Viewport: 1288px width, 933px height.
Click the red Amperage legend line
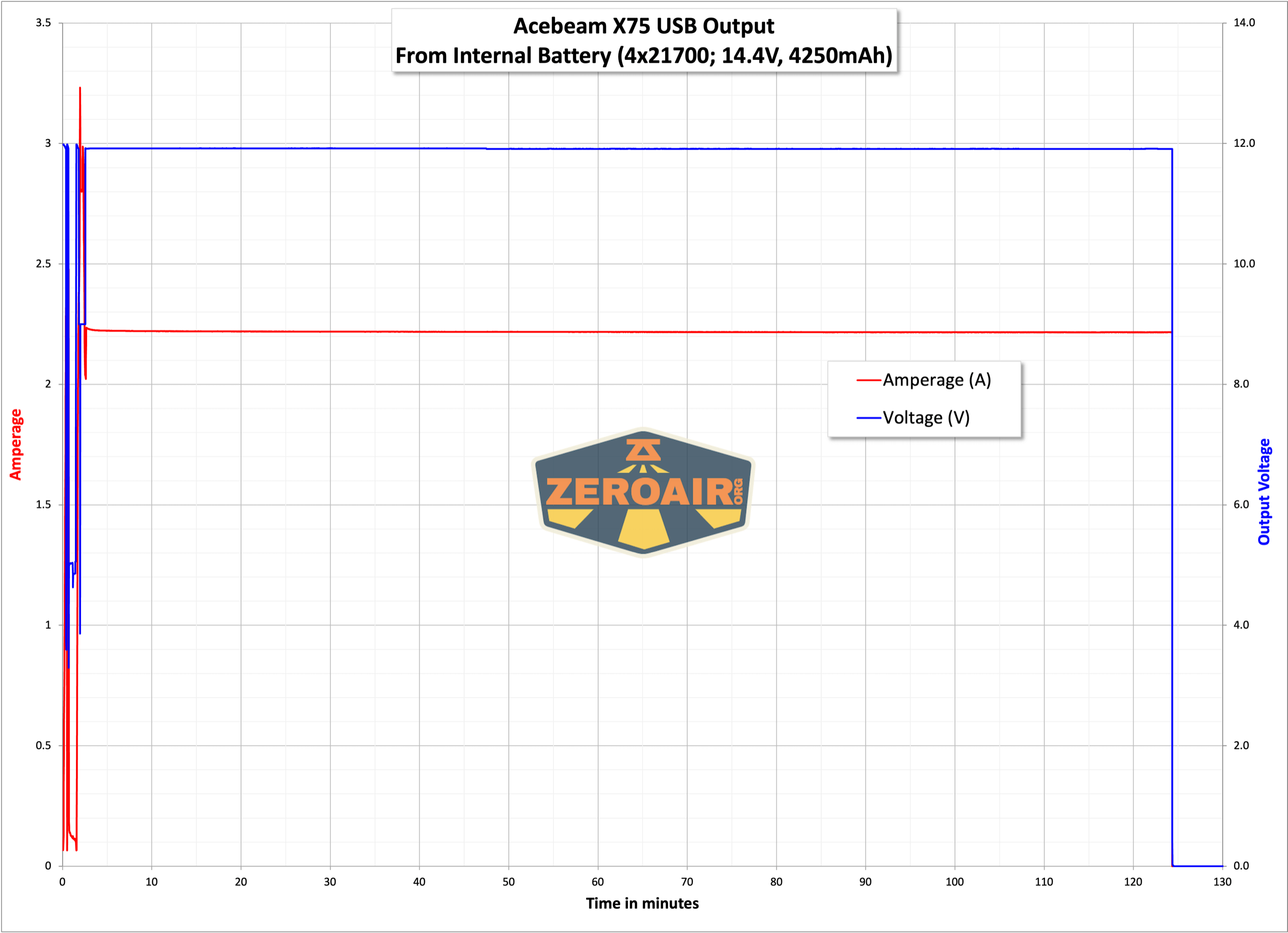point(868,380)
